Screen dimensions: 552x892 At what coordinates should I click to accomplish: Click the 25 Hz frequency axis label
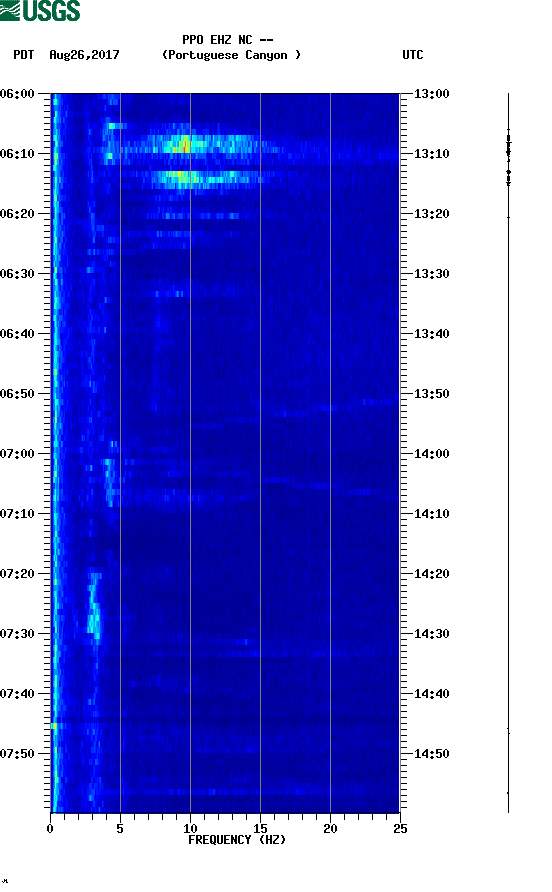[400, 829]
